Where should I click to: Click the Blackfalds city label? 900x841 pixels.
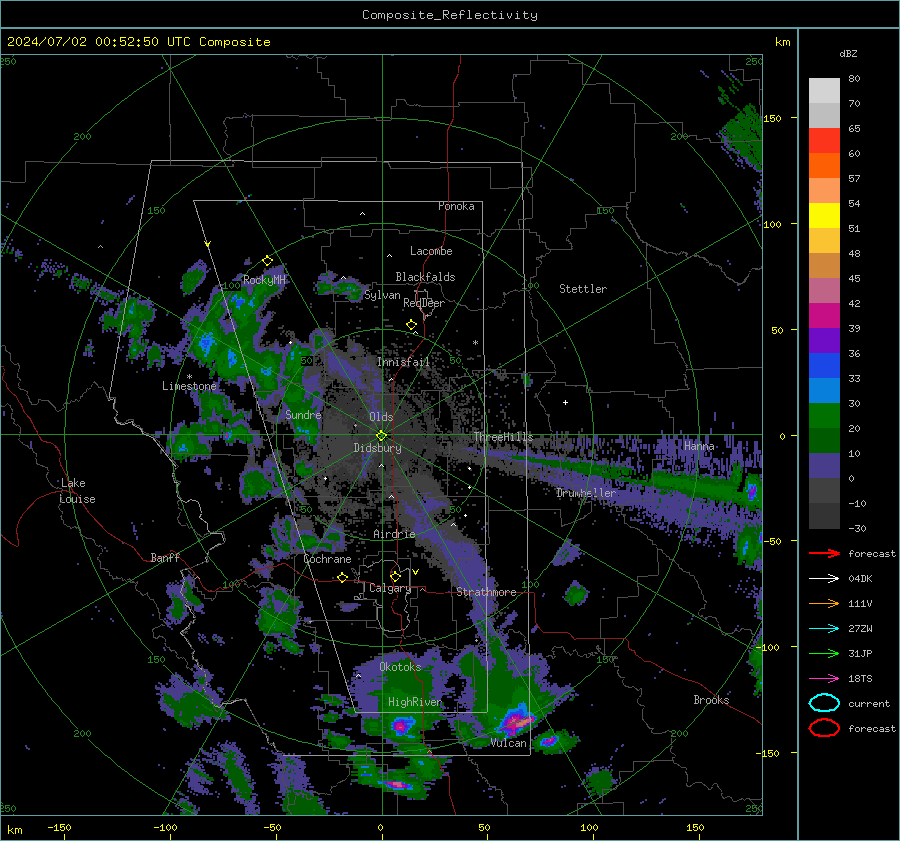tap(425, 277)
